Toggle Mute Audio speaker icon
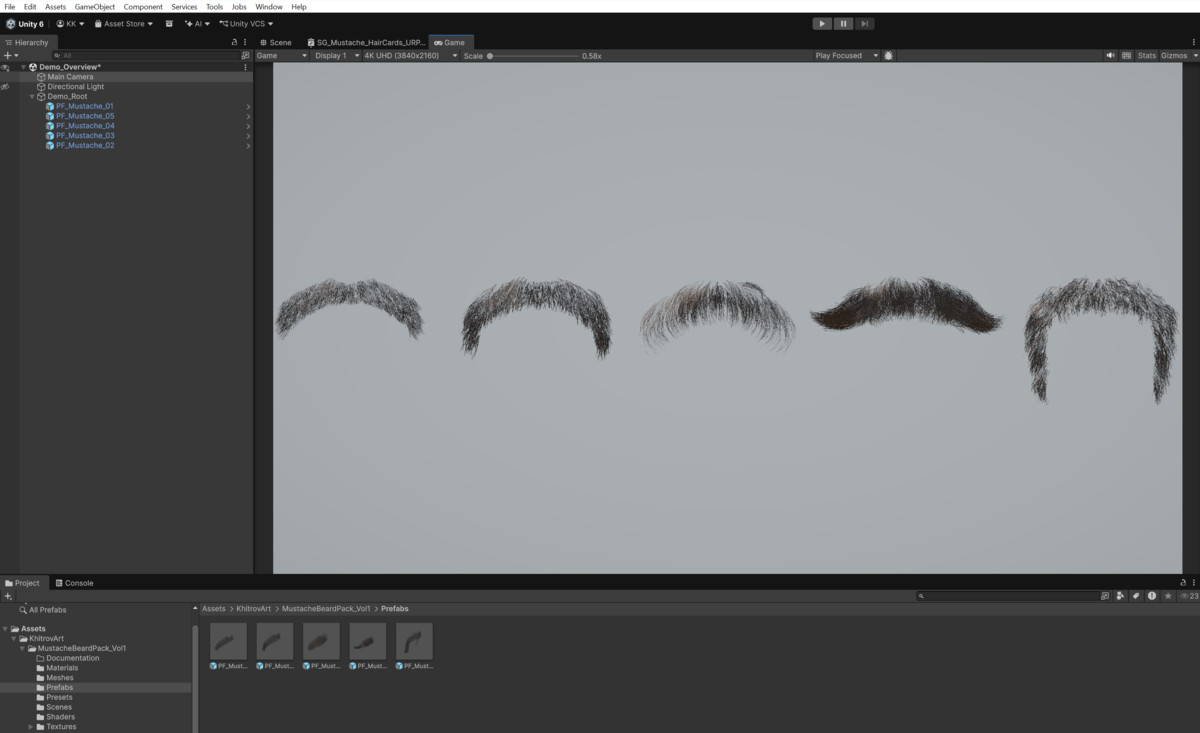Screen dimensions: 1200x733 click(x=1111, y=56)
